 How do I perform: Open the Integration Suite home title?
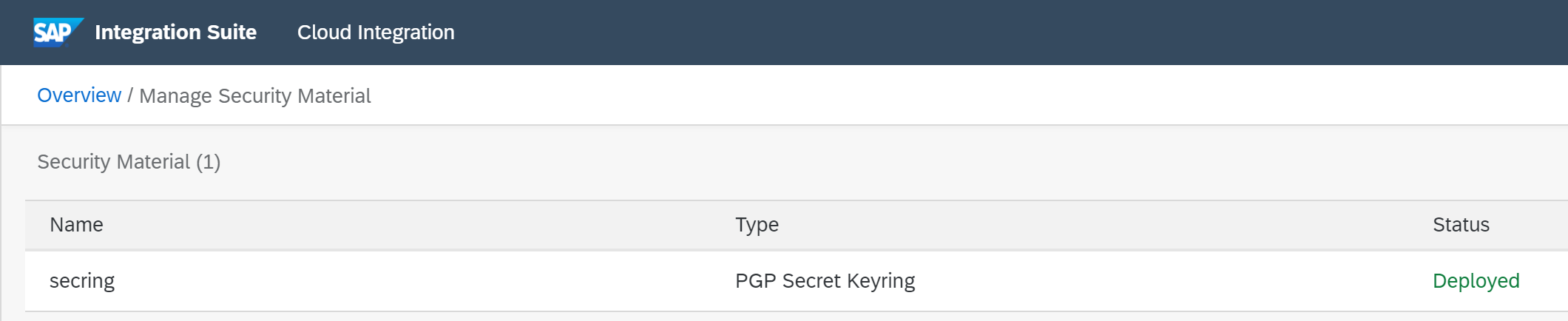[175, 33]
